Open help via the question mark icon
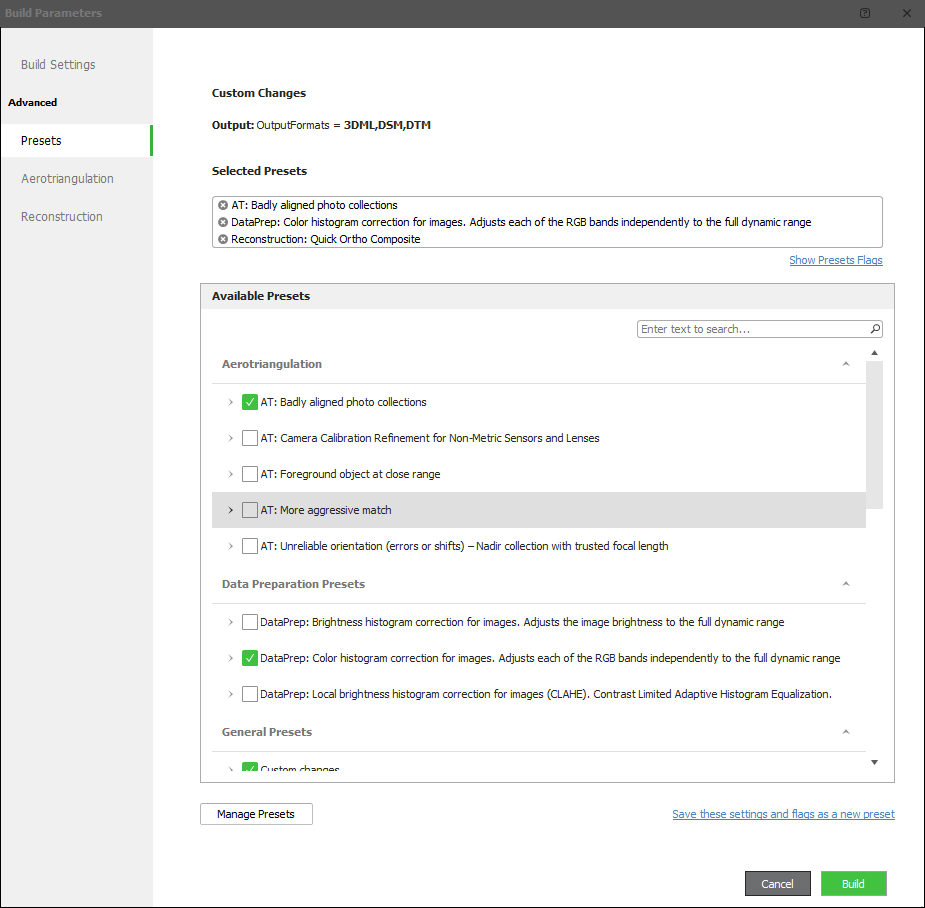The width and height of the screenshot is (925, 908). tap(864, 13)
